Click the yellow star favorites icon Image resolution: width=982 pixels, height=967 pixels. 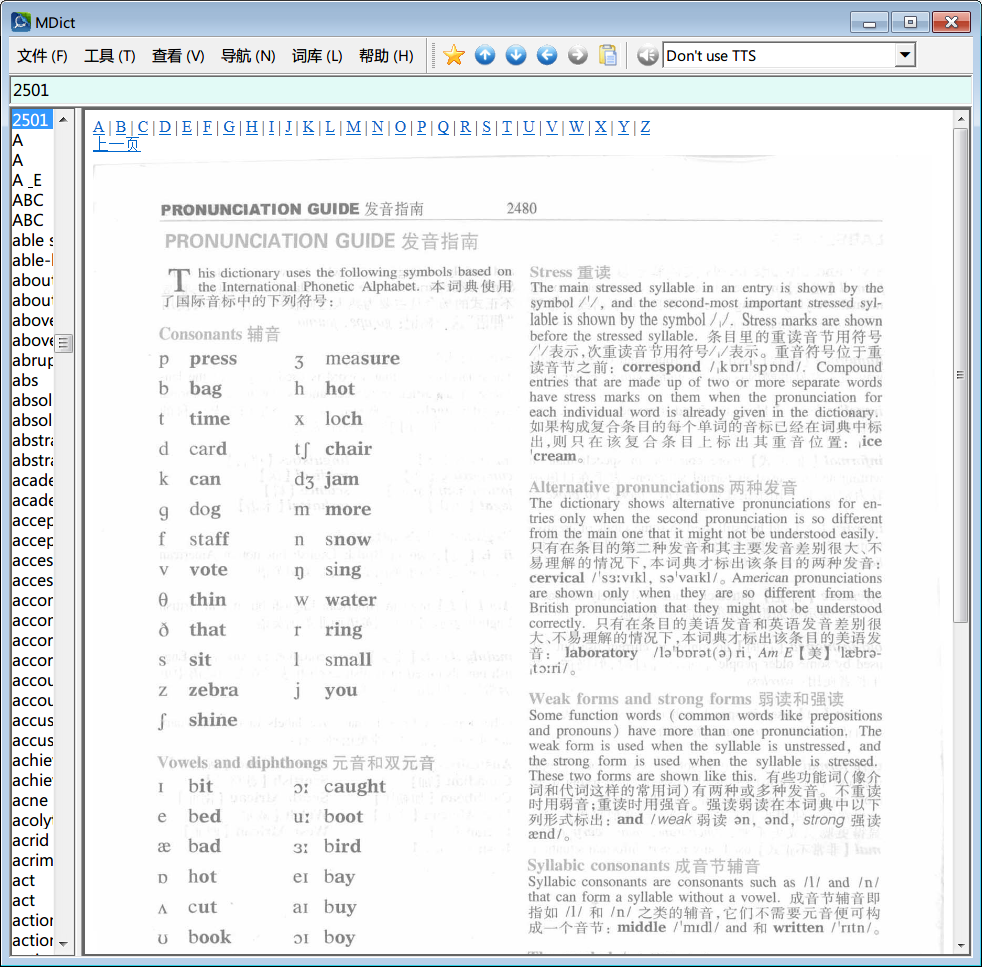point(453,56)
